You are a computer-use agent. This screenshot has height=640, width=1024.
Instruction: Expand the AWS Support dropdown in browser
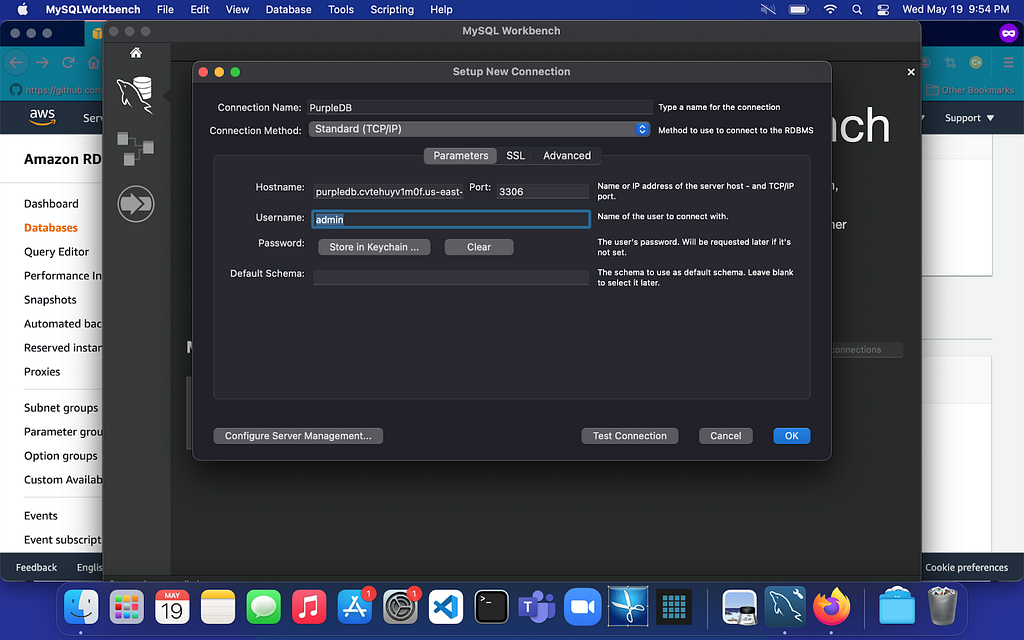coord(969,118)
